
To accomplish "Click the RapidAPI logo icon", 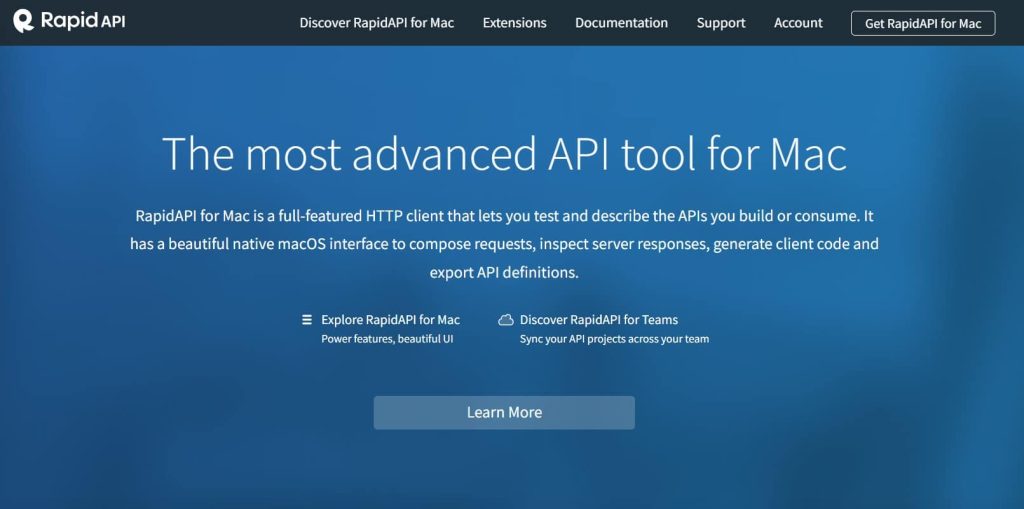I will [23, 22].
